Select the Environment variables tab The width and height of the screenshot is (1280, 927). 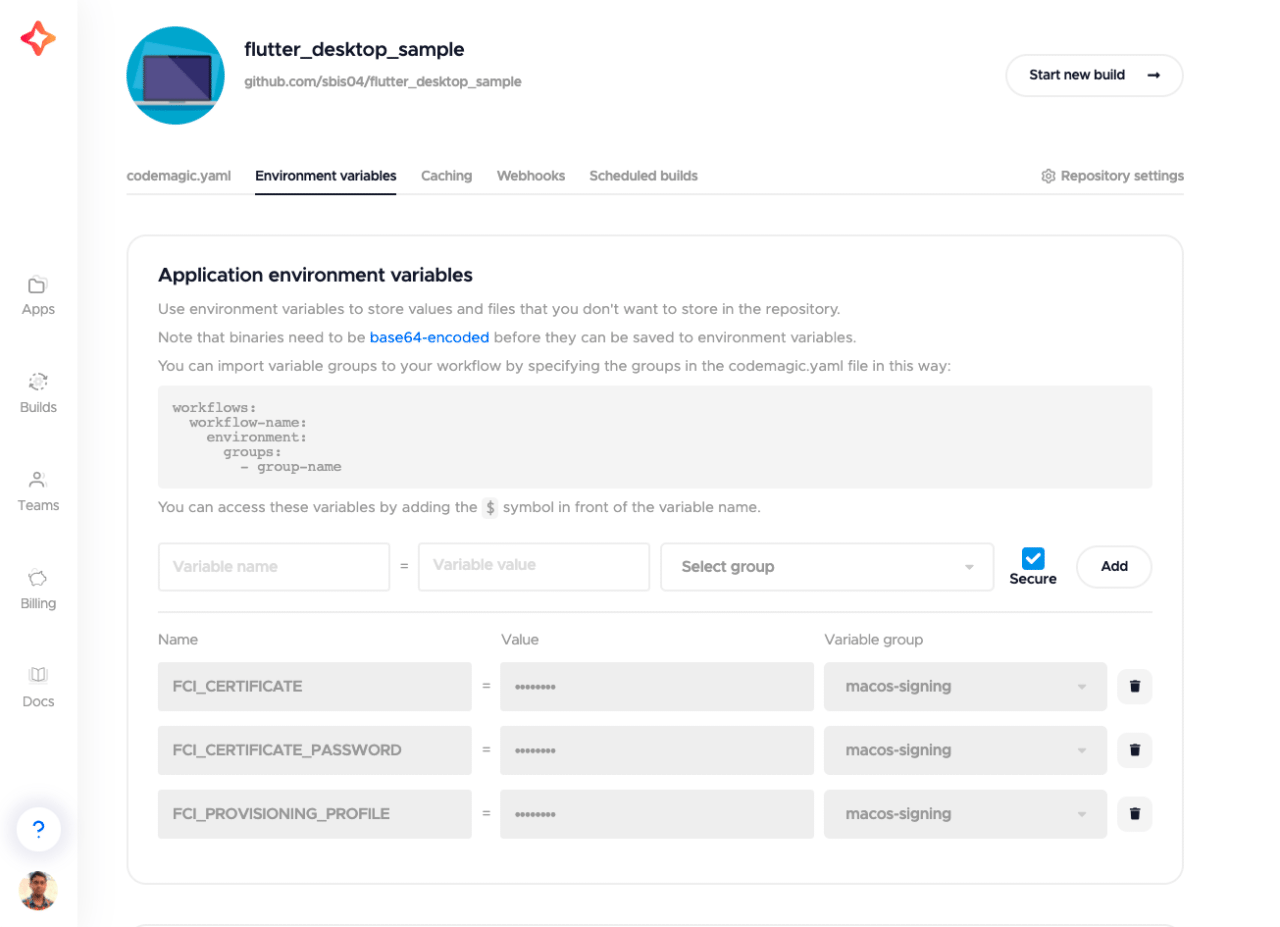tap(325, 176)
